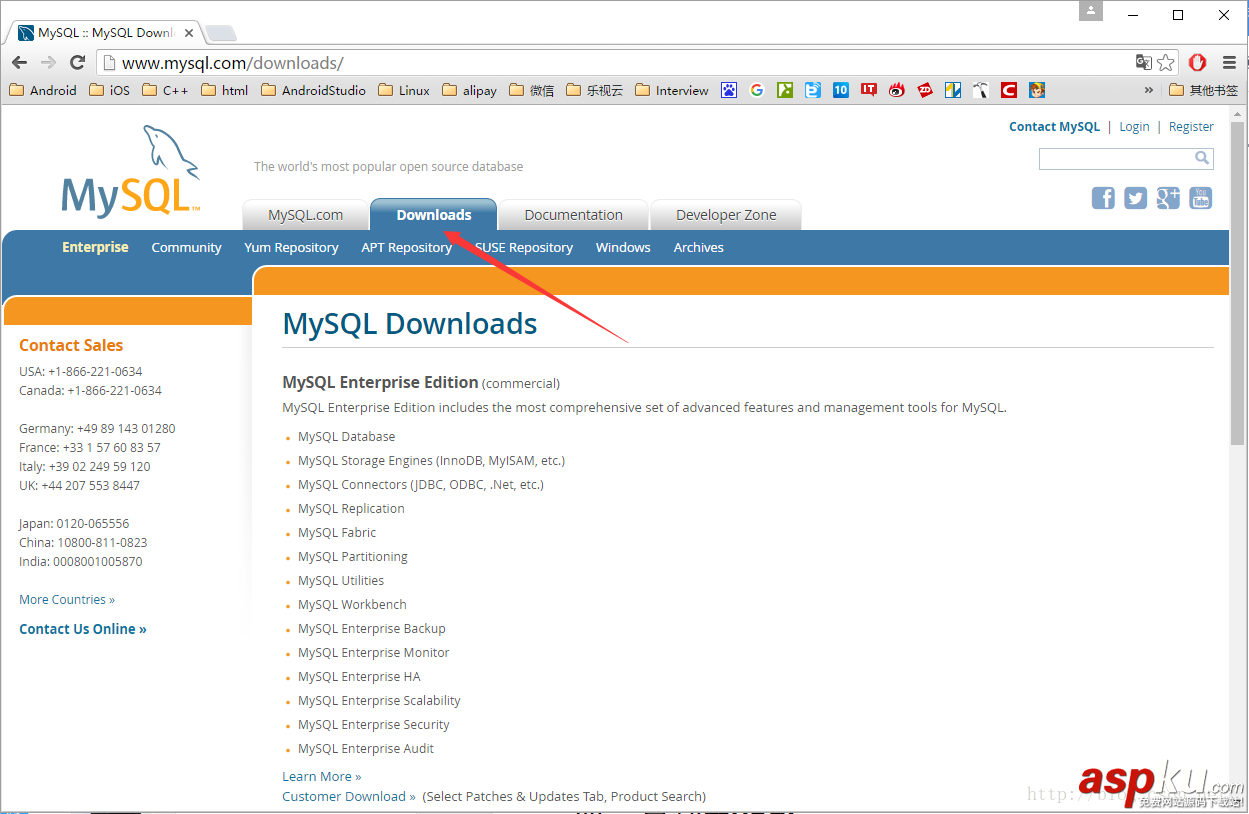
Task: Open Contact Us Online link
Action: point(83,629)
